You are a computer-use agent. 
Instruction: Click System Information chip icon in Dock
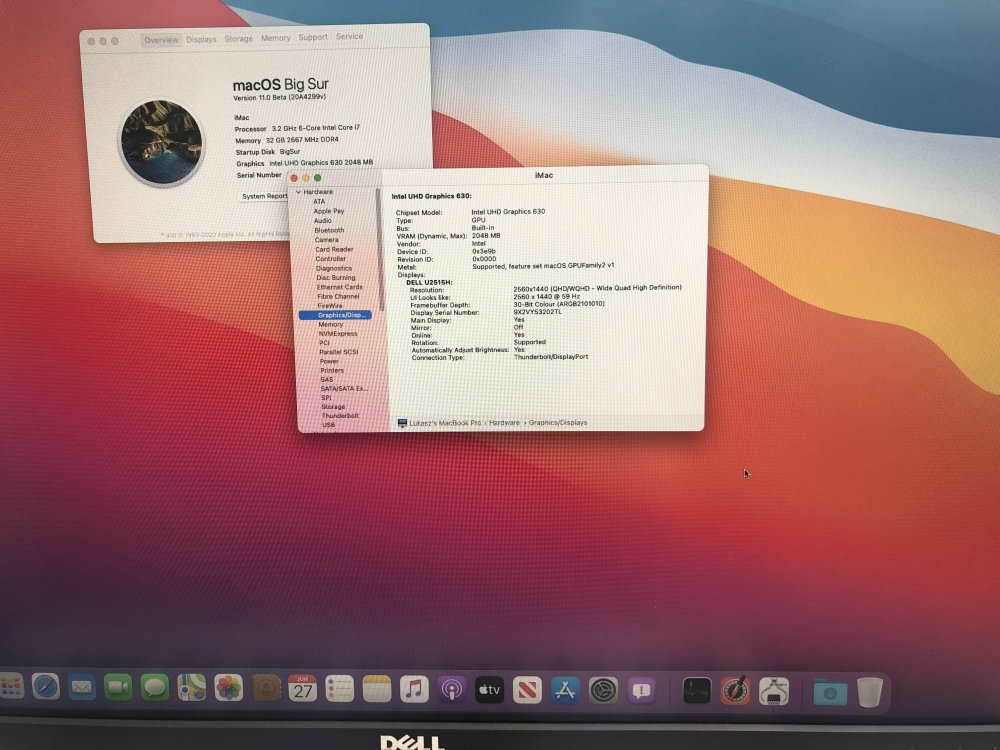(x=774, y=691)
